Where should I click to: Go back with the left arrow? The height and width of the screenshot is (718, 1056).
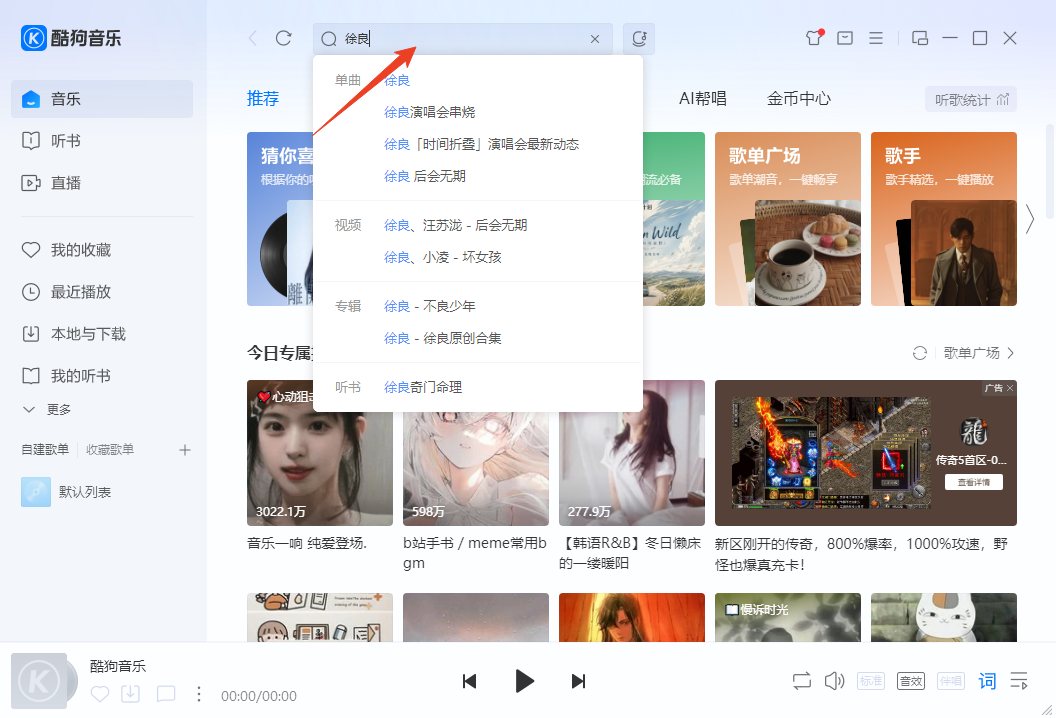tap(253, 38)
